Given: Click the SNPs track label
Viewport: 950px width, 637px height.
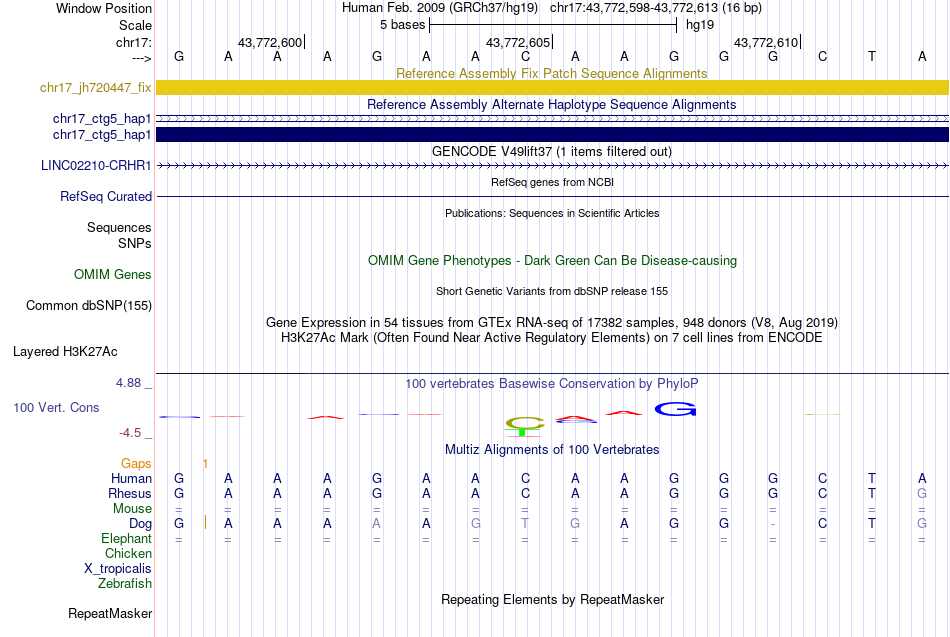Looking at the screenshot, I should click(x=135, y=243).
